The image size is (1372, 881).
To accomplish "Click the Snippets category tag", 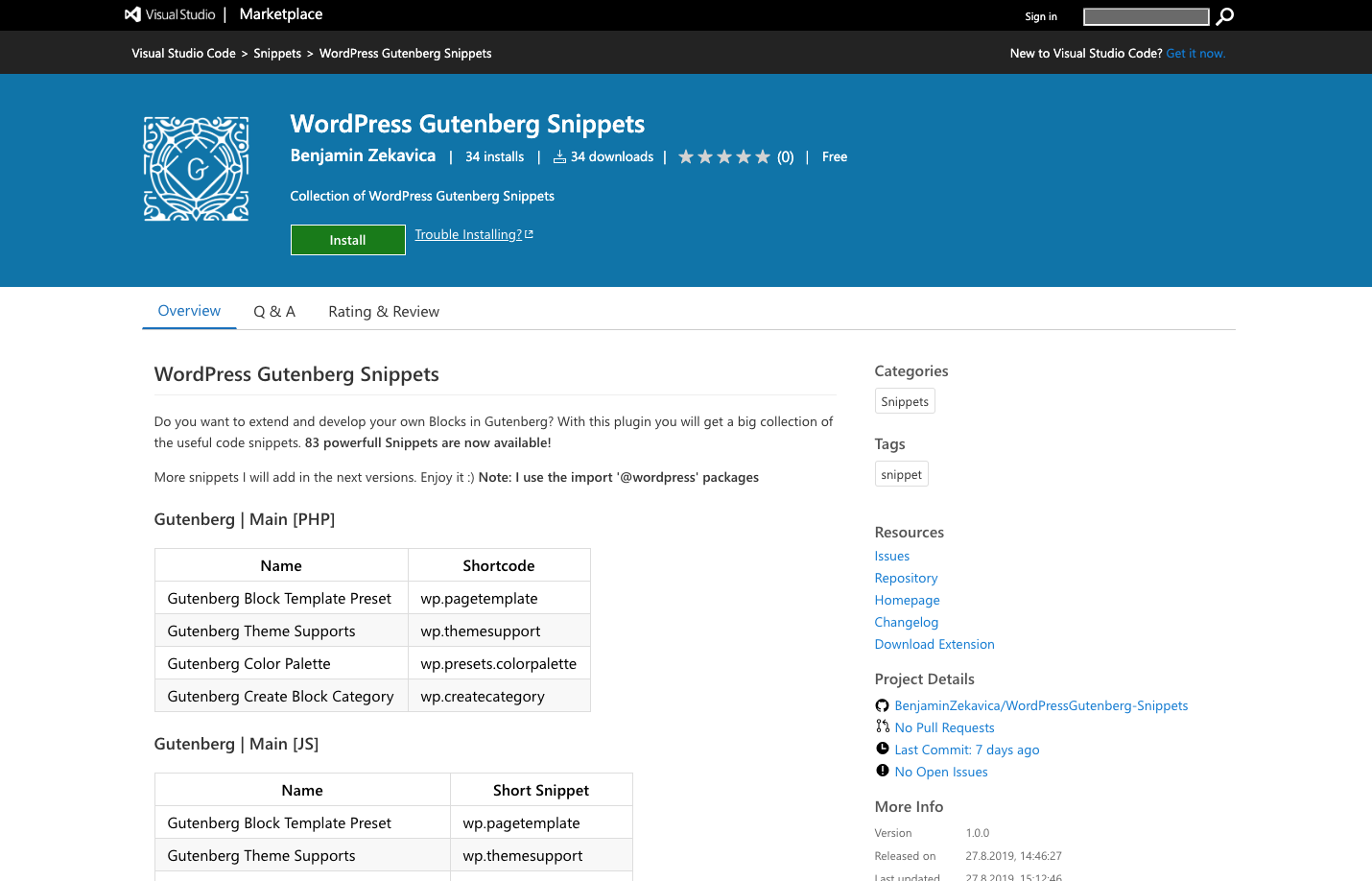I will tap(905, 401).
